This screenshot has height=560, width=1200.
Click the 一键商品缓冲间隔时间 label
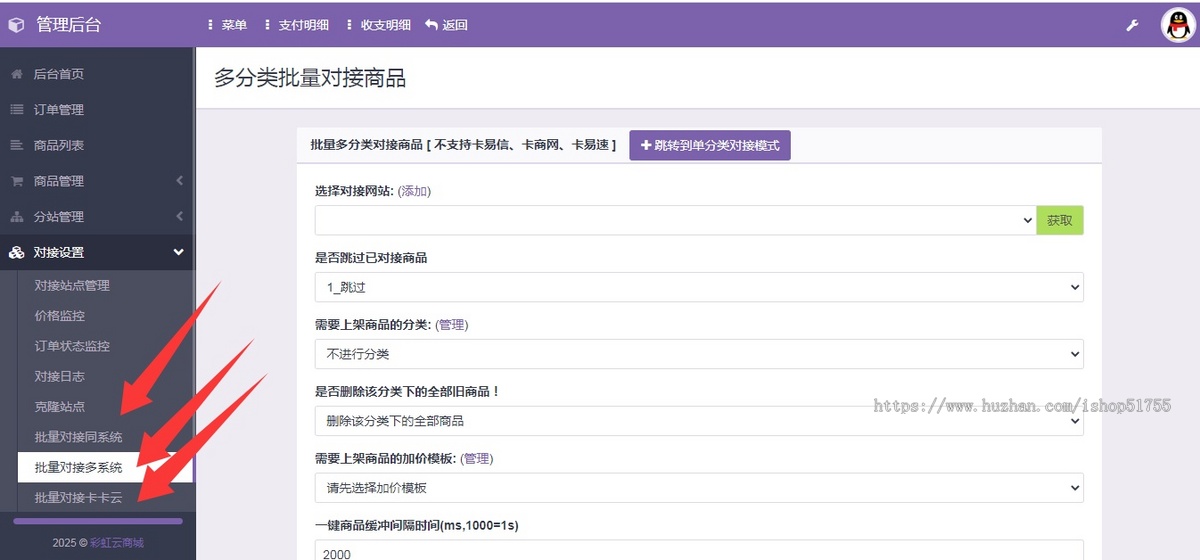pos(416,525)
